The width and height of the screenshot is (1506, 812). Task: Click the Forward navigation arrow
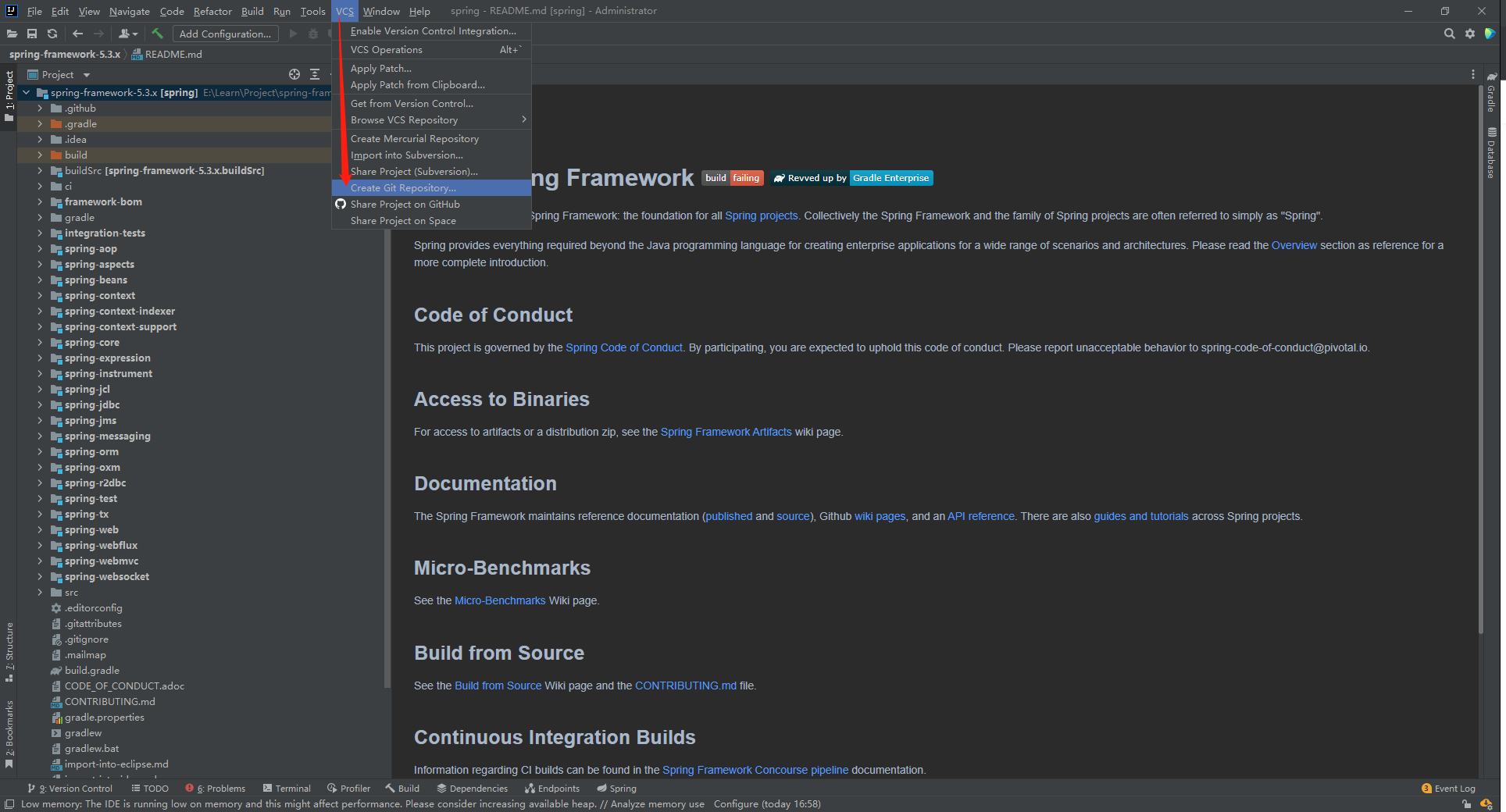pyautogui.click(x=98, y=34)
